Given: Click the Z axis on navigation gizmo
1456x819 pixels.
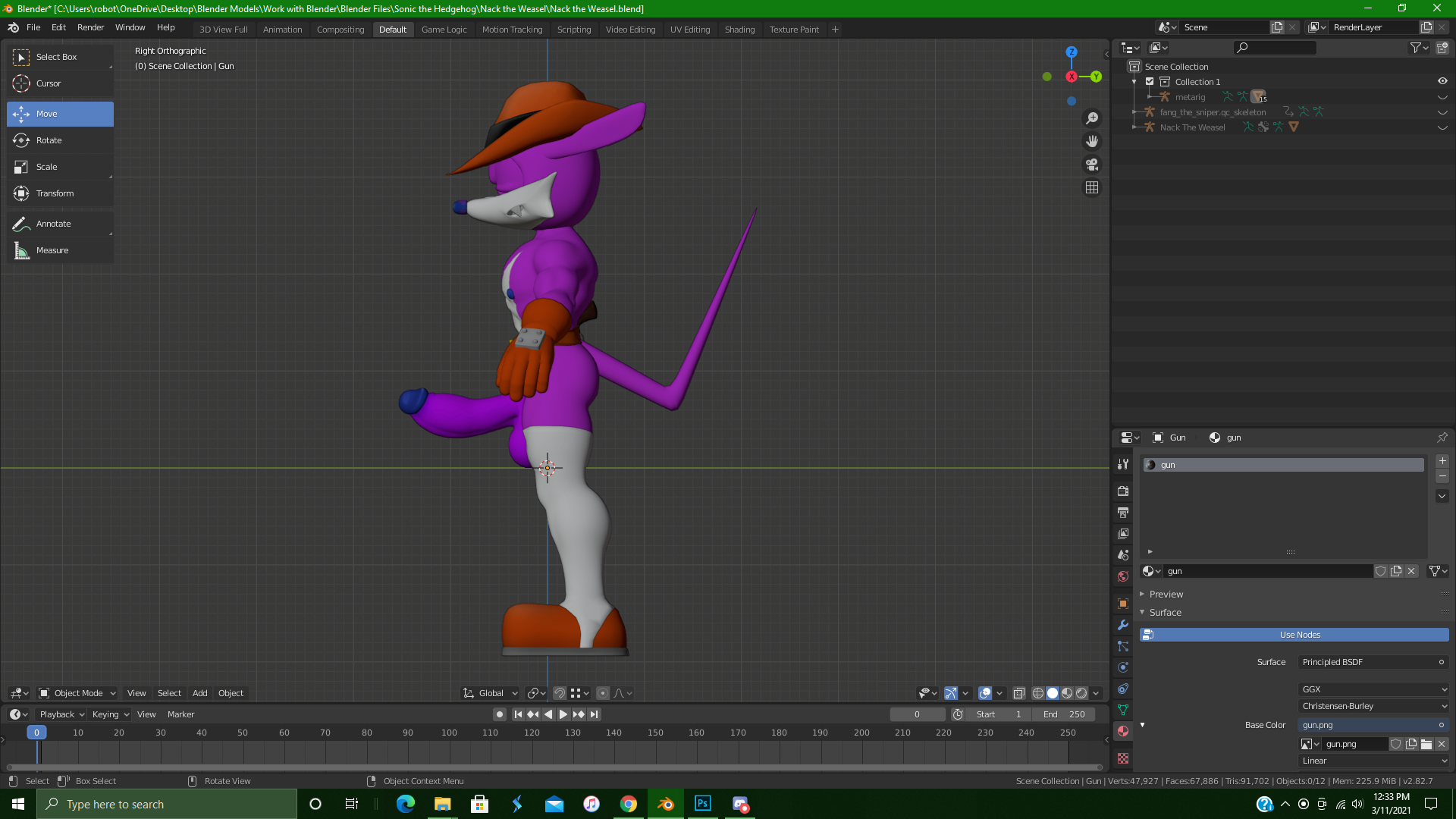Looking at the screenshot, I should pos(1072,52).
